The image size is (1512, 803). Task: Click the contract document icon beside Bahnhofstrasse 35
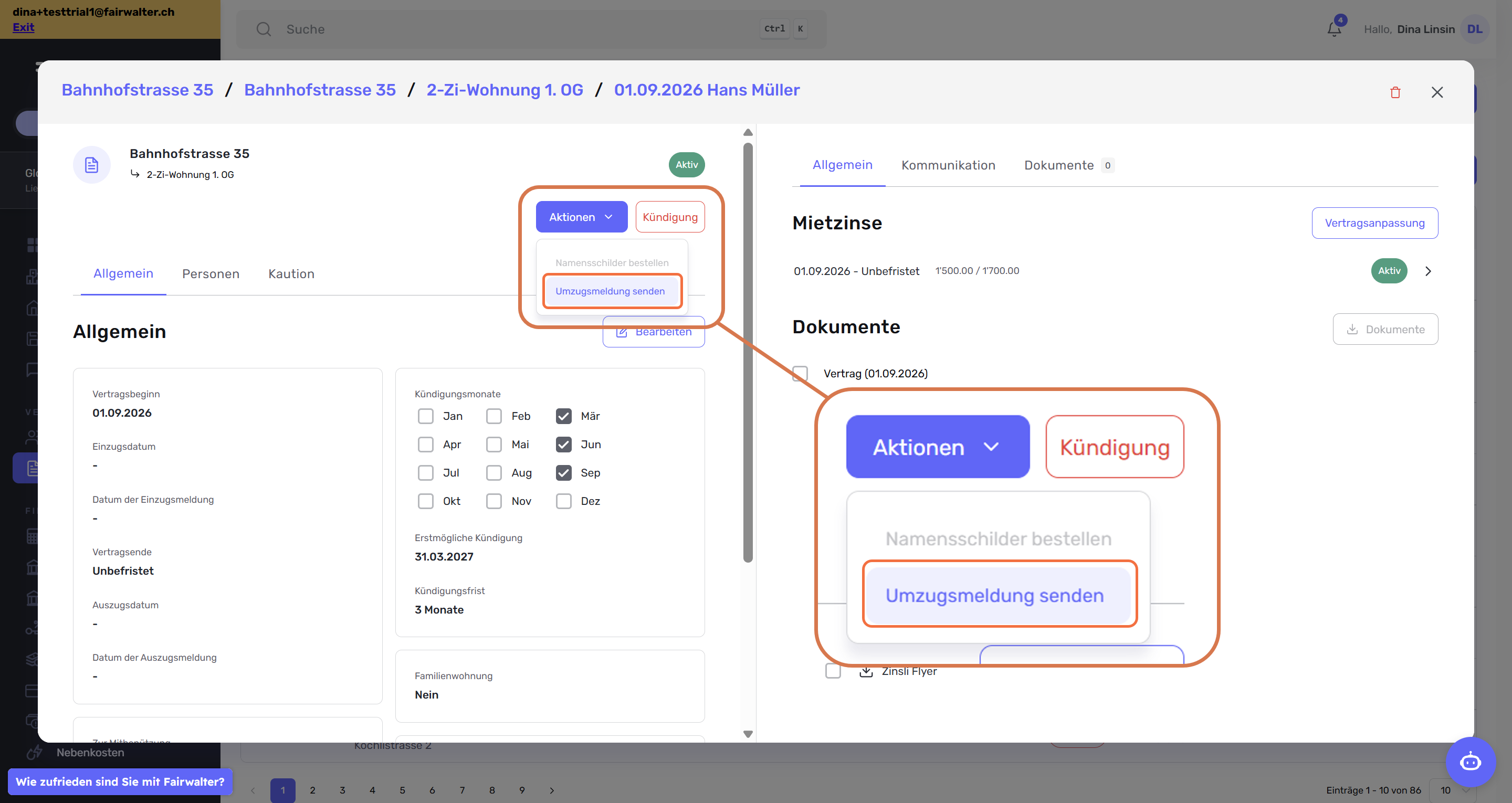(x=91, y=165)
